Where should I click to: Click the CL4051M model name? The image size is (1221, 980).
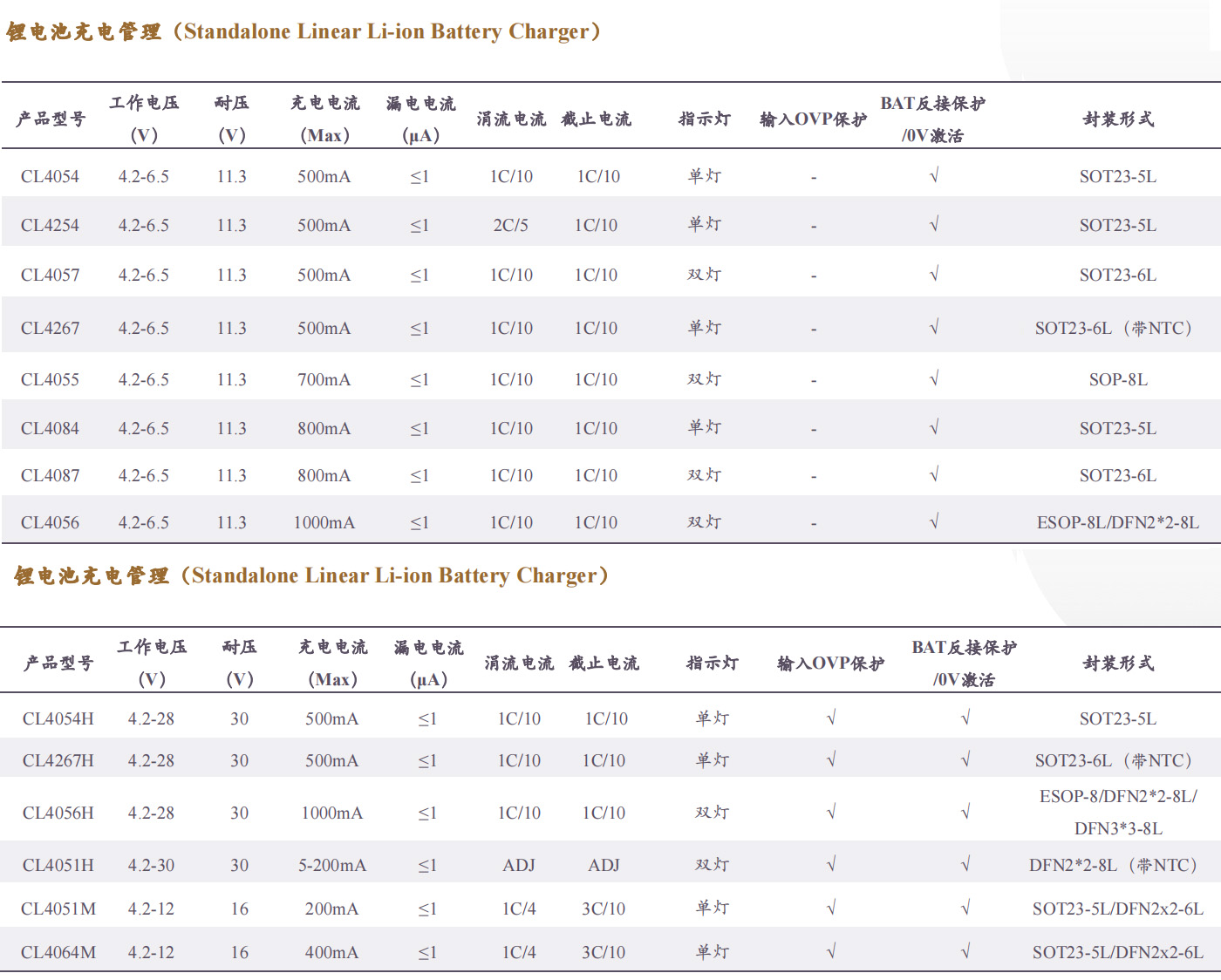[x=58, y=909]
